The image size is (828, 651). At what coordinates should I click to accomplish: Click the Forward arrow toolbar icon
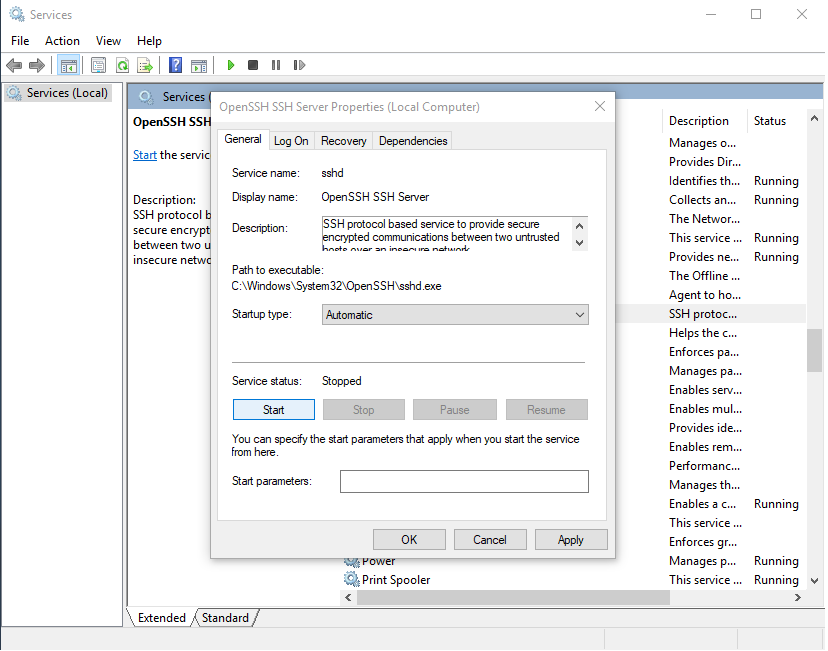[36, 65]
